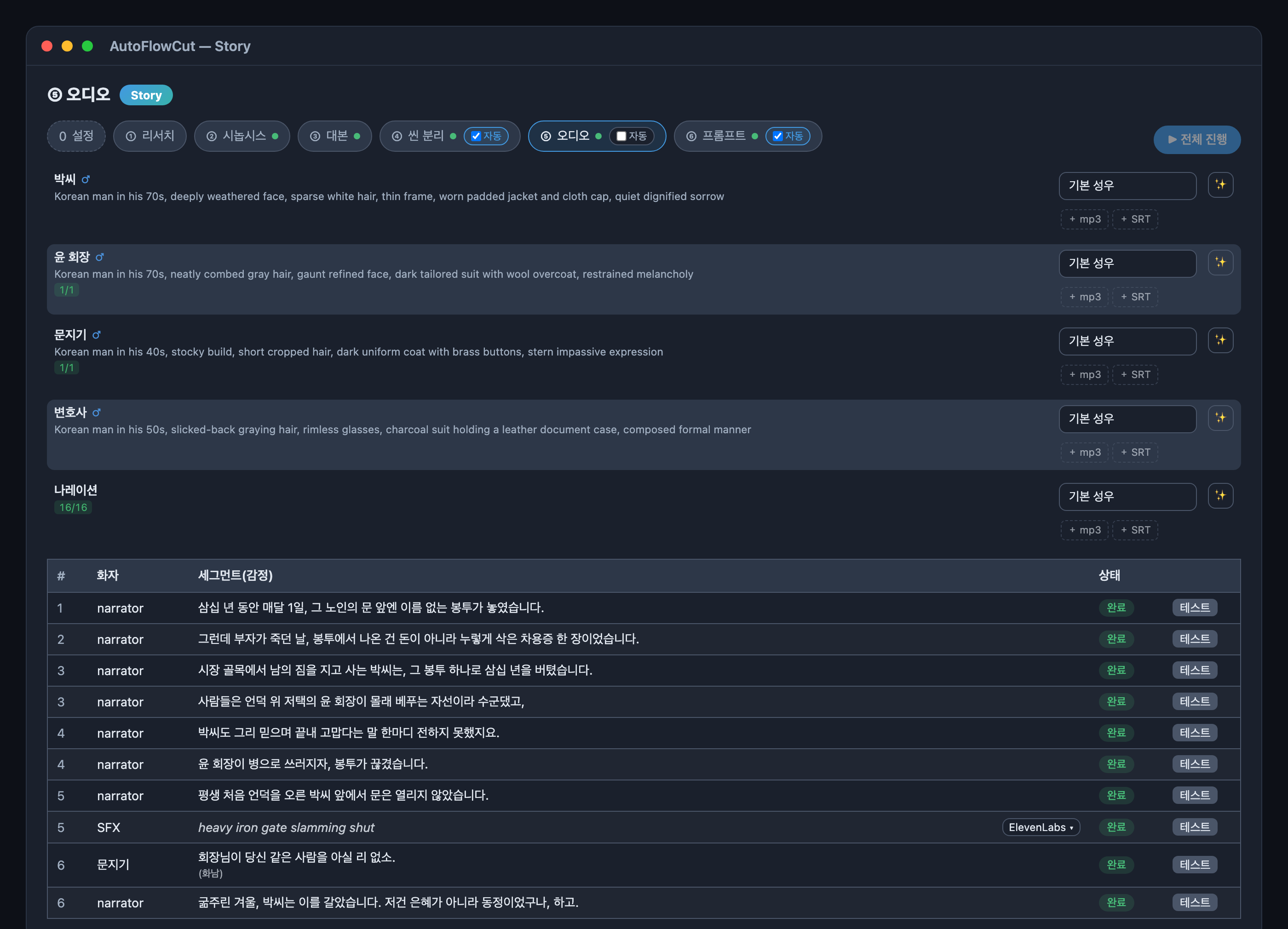1288x929 pixels.
Task: Click the sparkle icon for 윤 회장
Action: [1220, 263]
